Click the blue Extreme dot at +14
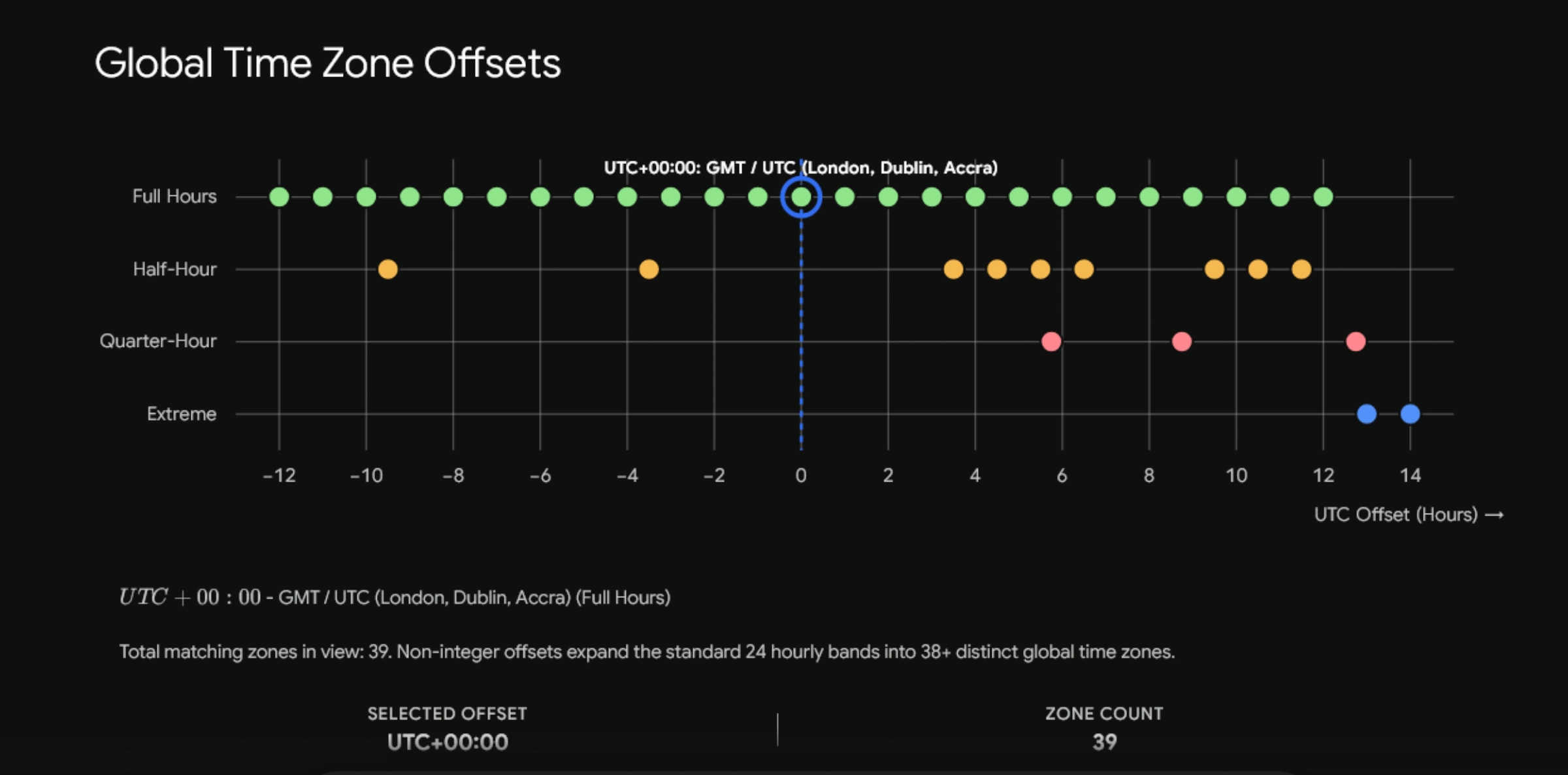Image resolution: width=1568 pixels, height=775 pixels. [x=1410, y=414]
